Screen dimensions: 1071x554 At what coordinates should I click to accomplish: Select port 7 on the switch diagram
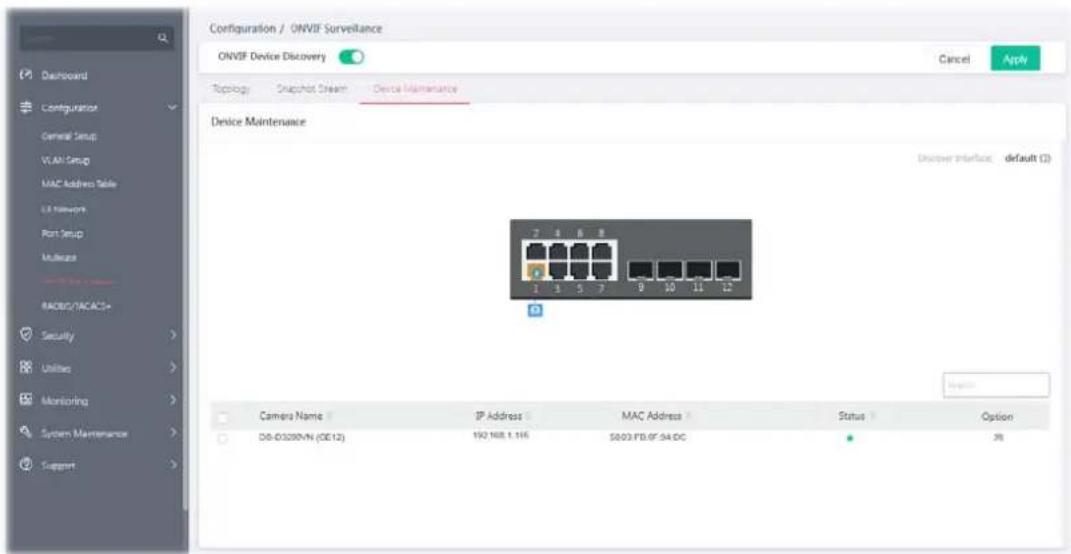601,271
